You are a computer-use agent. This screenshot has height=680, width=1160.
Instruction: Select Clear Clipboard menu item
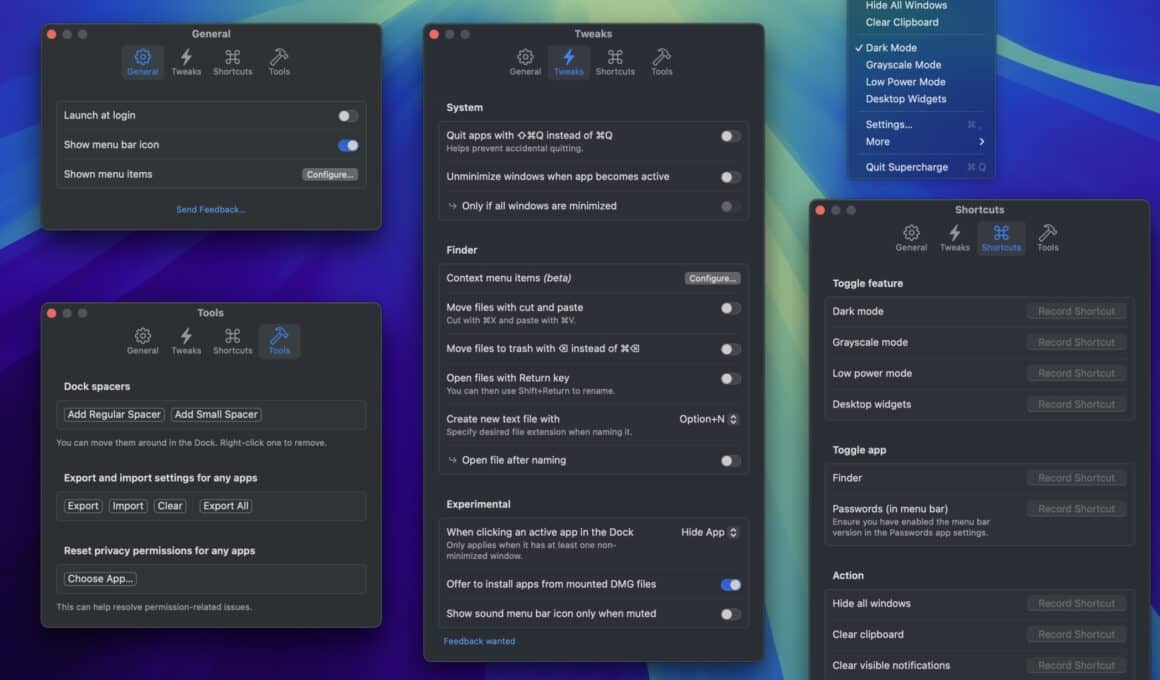[x=922, y=22]
